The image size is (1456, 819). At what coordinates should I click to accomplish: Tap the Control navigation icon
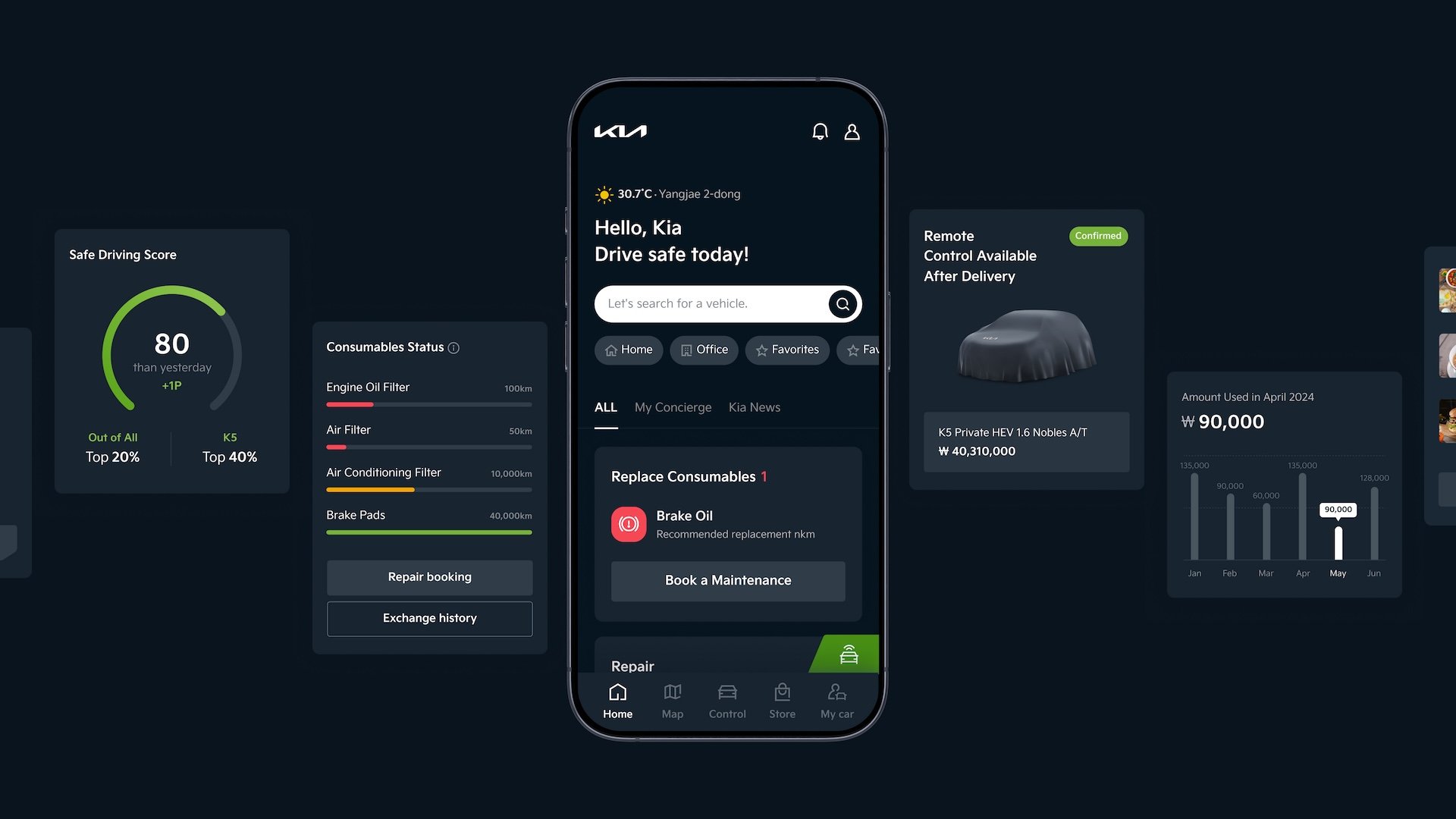728,699
